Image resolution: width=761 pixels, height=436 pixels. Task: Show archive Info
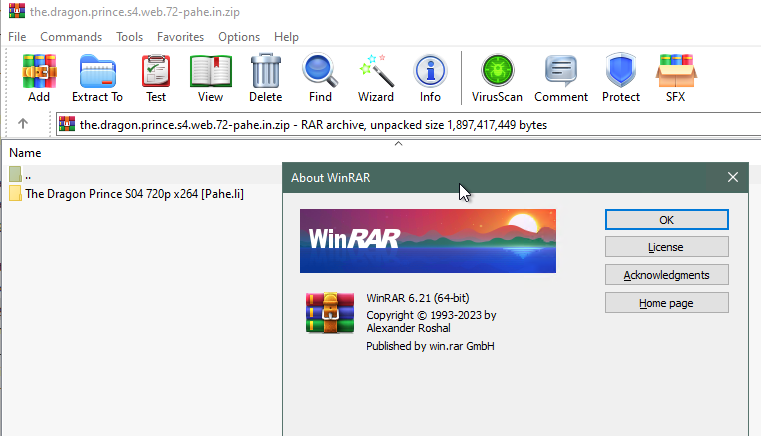[x=430, y=78]
